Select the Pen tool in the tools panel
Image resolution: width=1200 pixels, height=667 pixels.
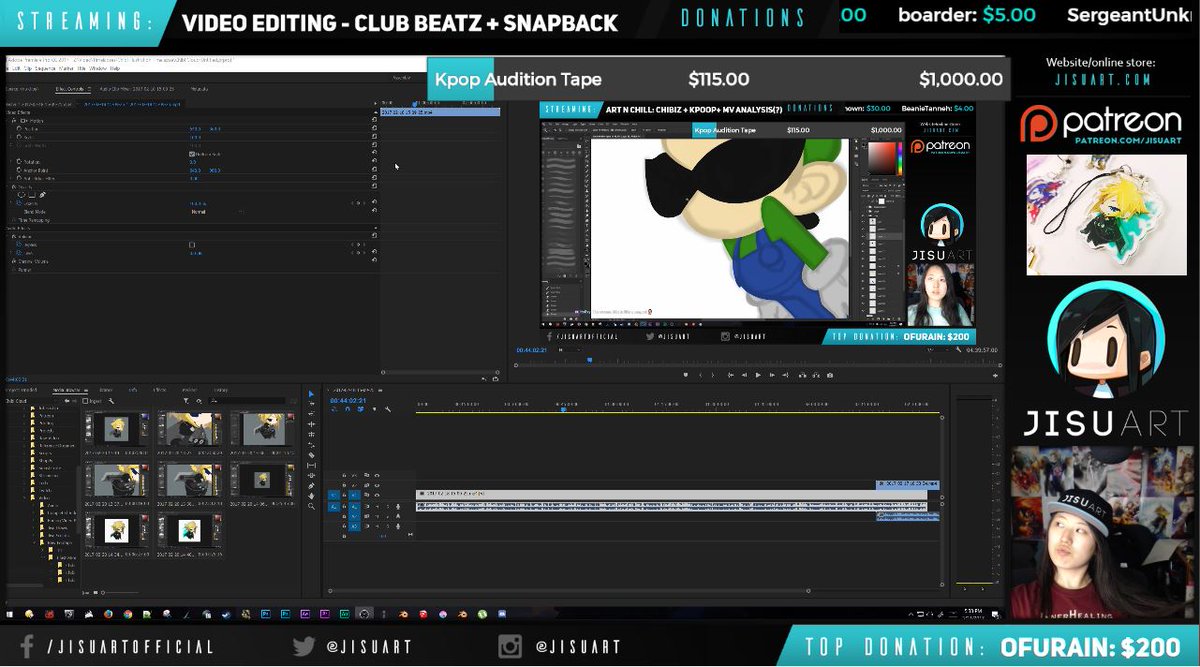[311, 486]
